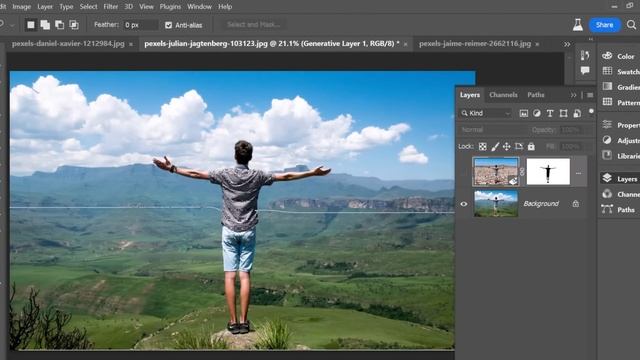Image resolution: width=640 pixels, height=360 pixels.
Task: Choose Subtract from selection mode icon
Action: [60, 25]
